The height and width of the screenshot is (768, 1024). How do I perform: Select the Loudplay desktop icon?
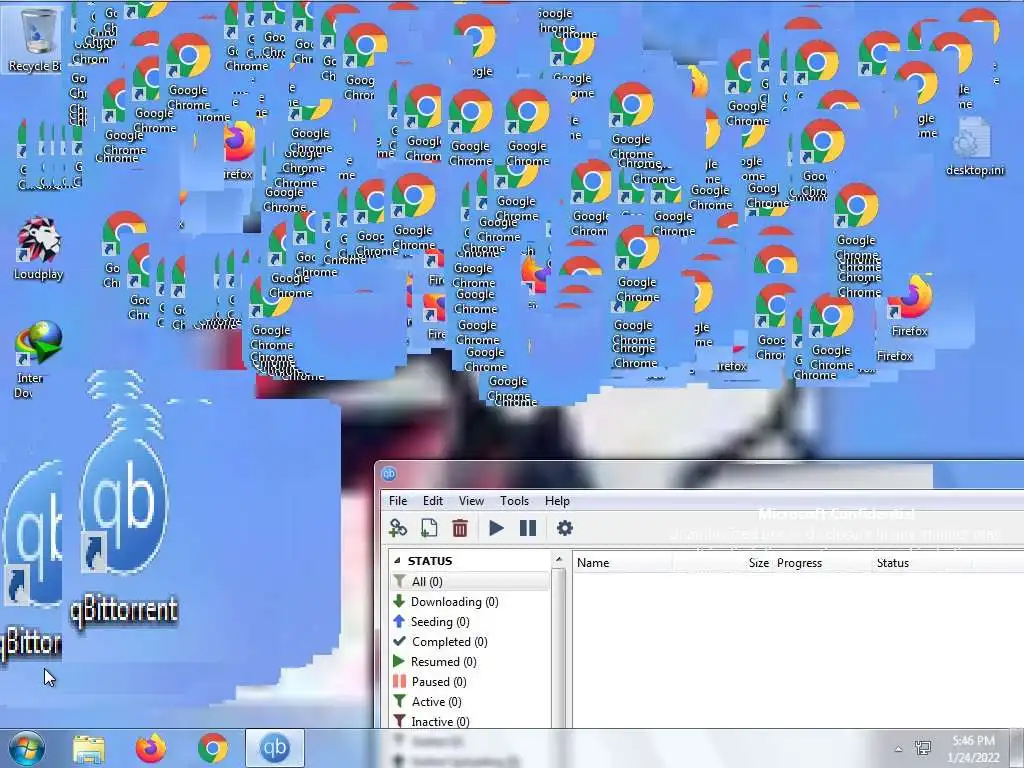[x=39, y=249]
